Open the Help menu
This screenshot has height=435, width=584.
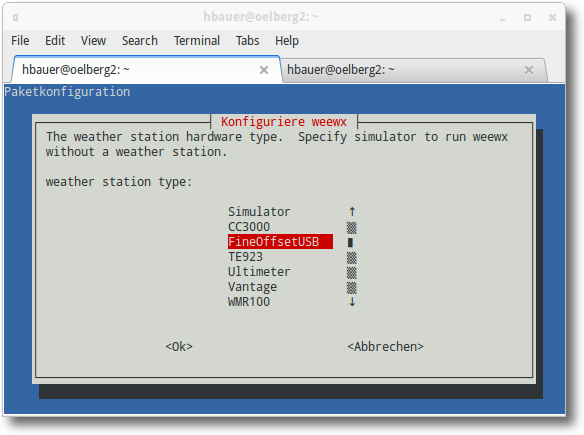pyautogui.click(x=287, y=40)
